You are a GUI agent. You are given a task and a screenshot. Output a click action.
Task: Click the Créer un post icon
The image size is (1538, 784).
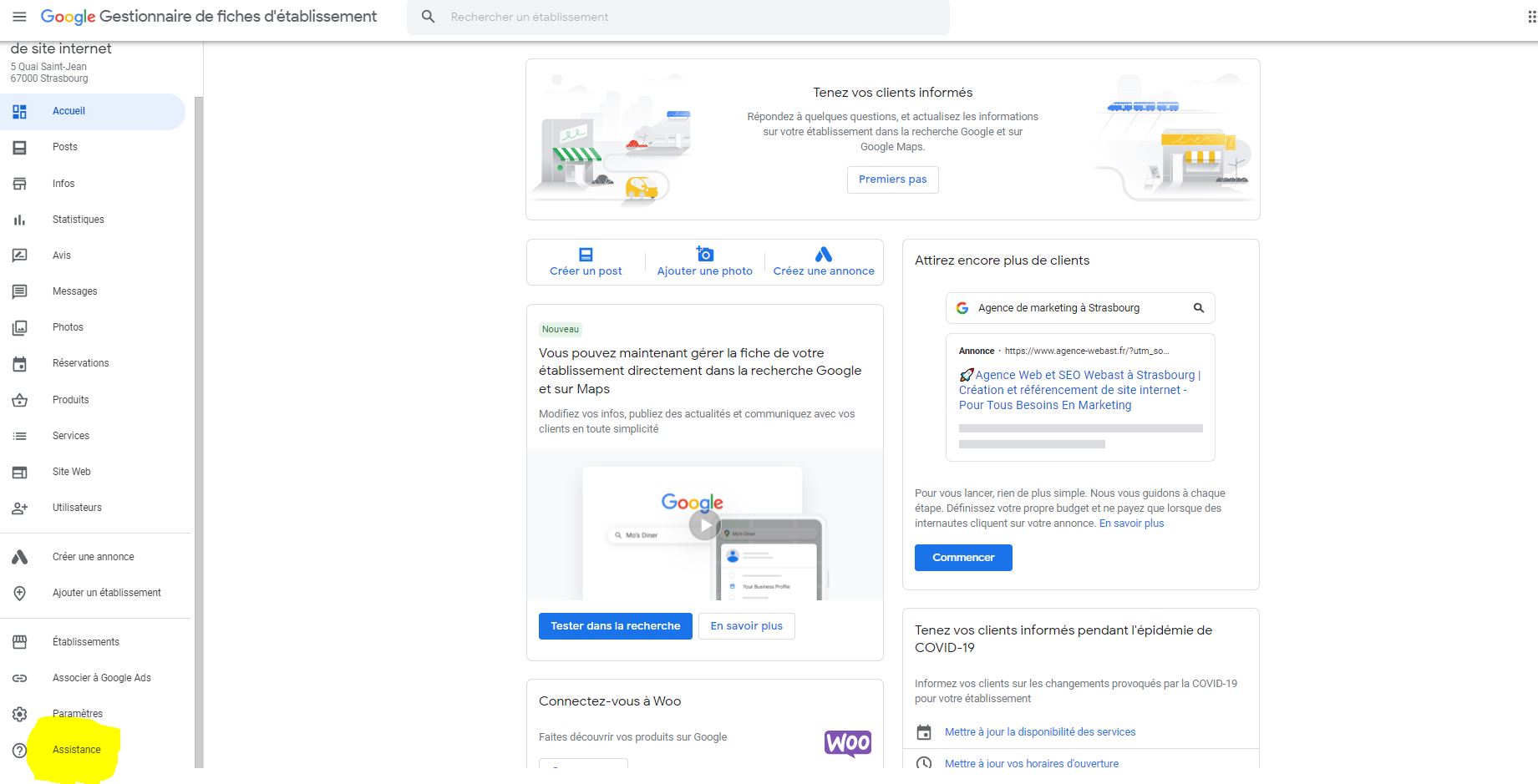pyautogui.click(x=586, y=254)
